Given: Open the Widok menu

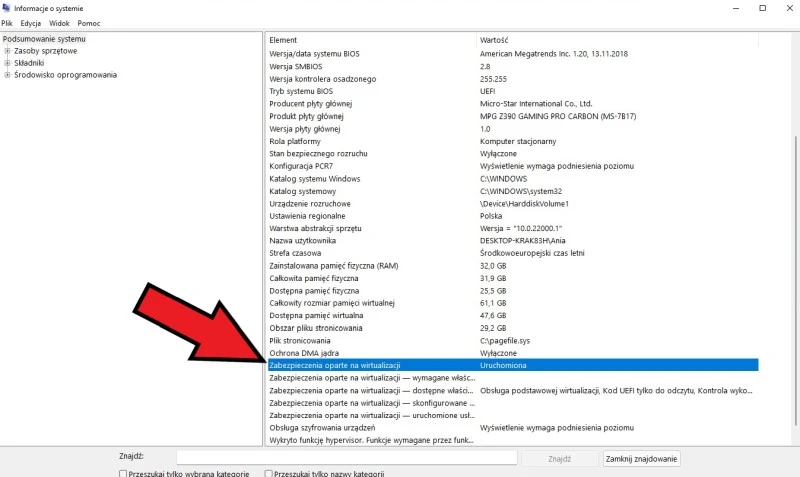Looking at the screenshot, I should click(x=59, y=23).
